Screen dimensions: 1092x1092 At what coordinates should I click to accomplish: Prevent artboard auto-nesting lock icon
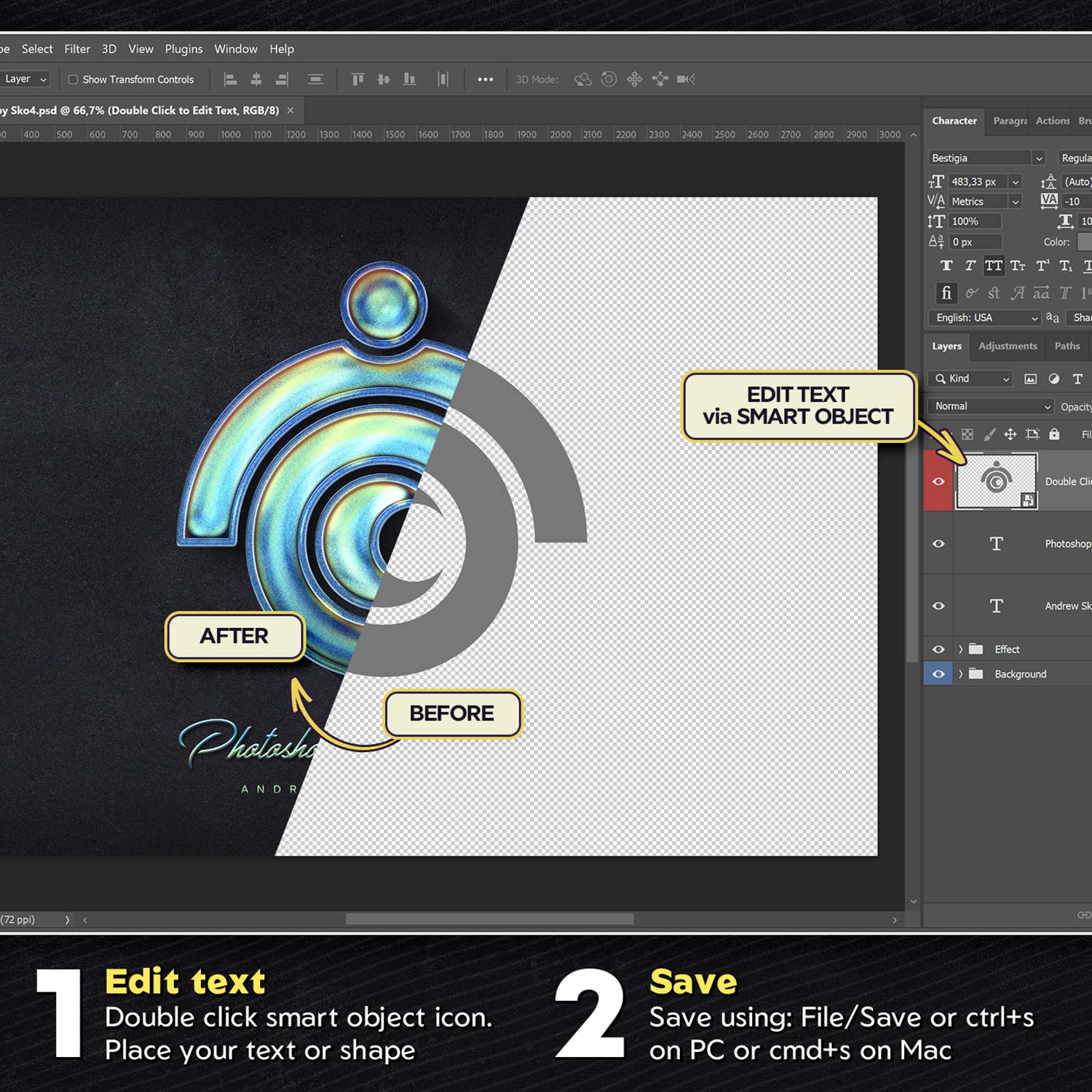pyautogui.click(x=1032, y=435)
